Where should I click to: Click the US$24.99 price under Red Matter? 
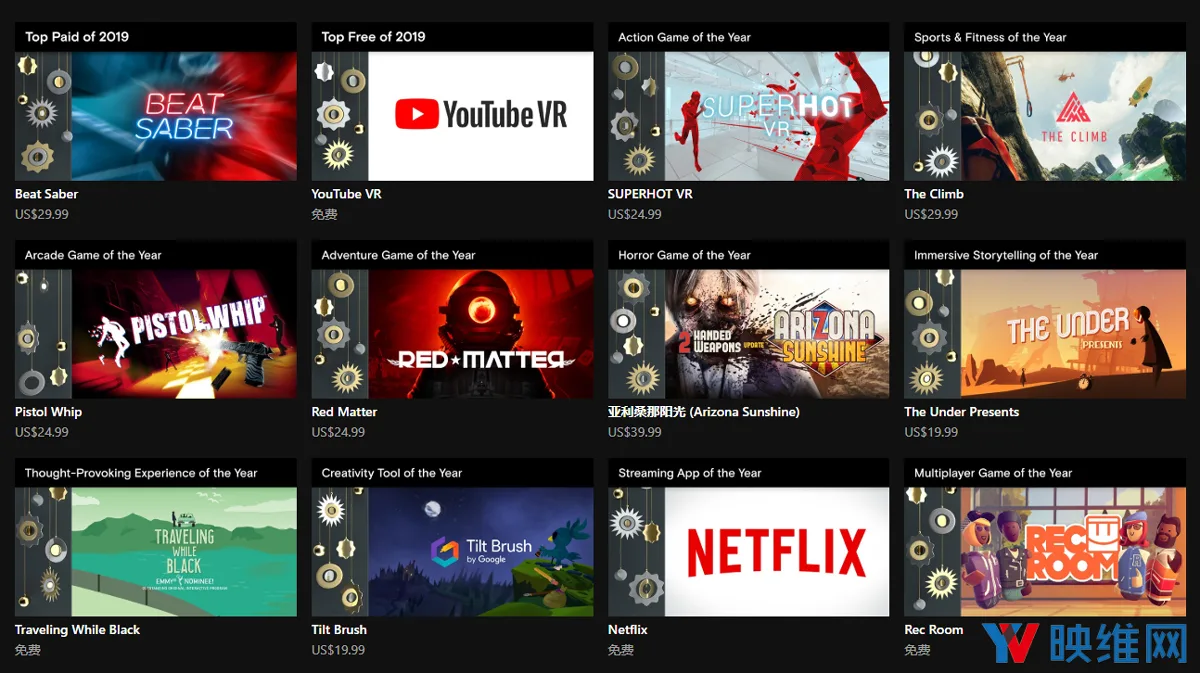point(339,432)
